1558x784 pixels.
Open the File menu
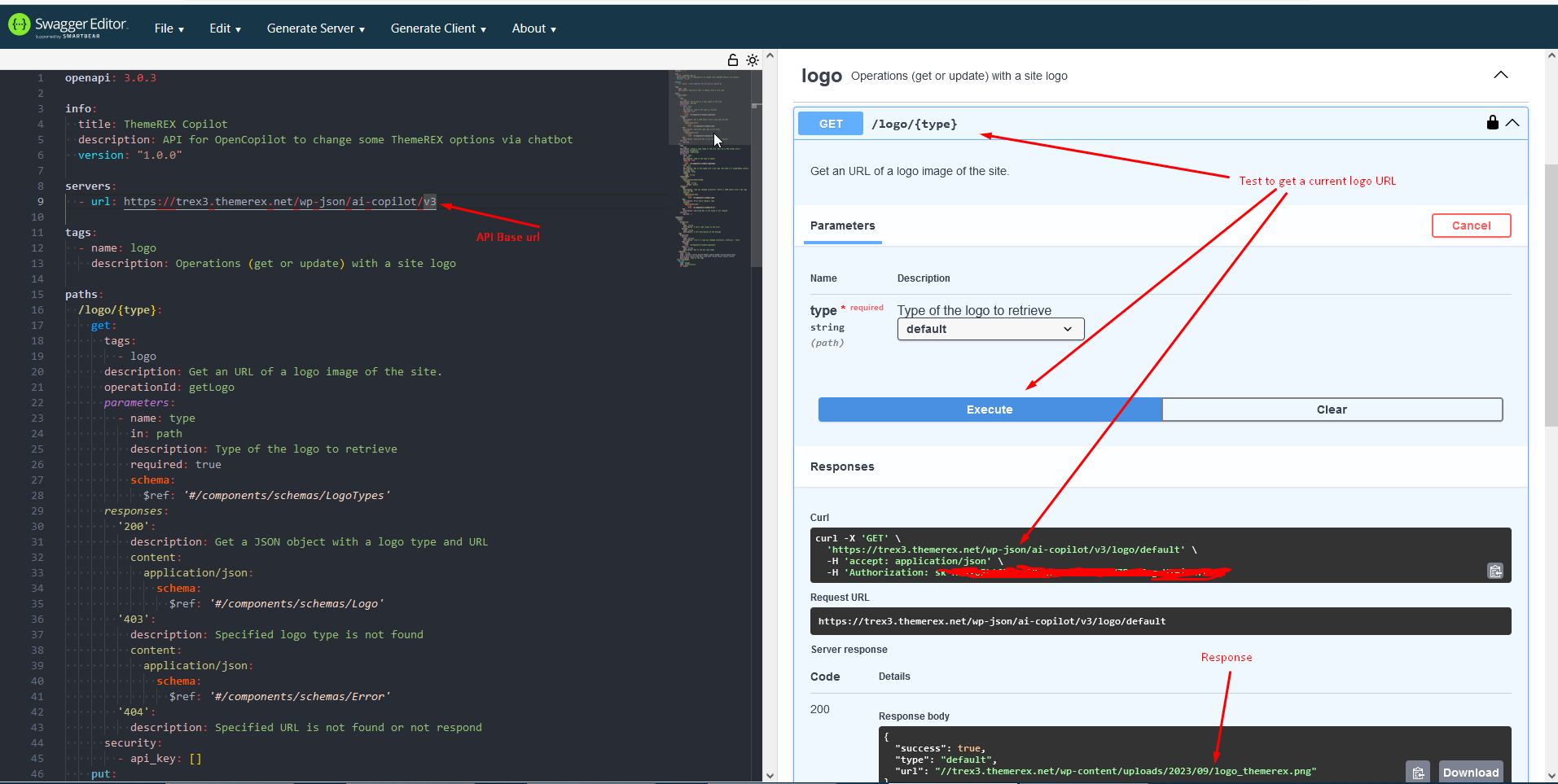pos(169,28)
